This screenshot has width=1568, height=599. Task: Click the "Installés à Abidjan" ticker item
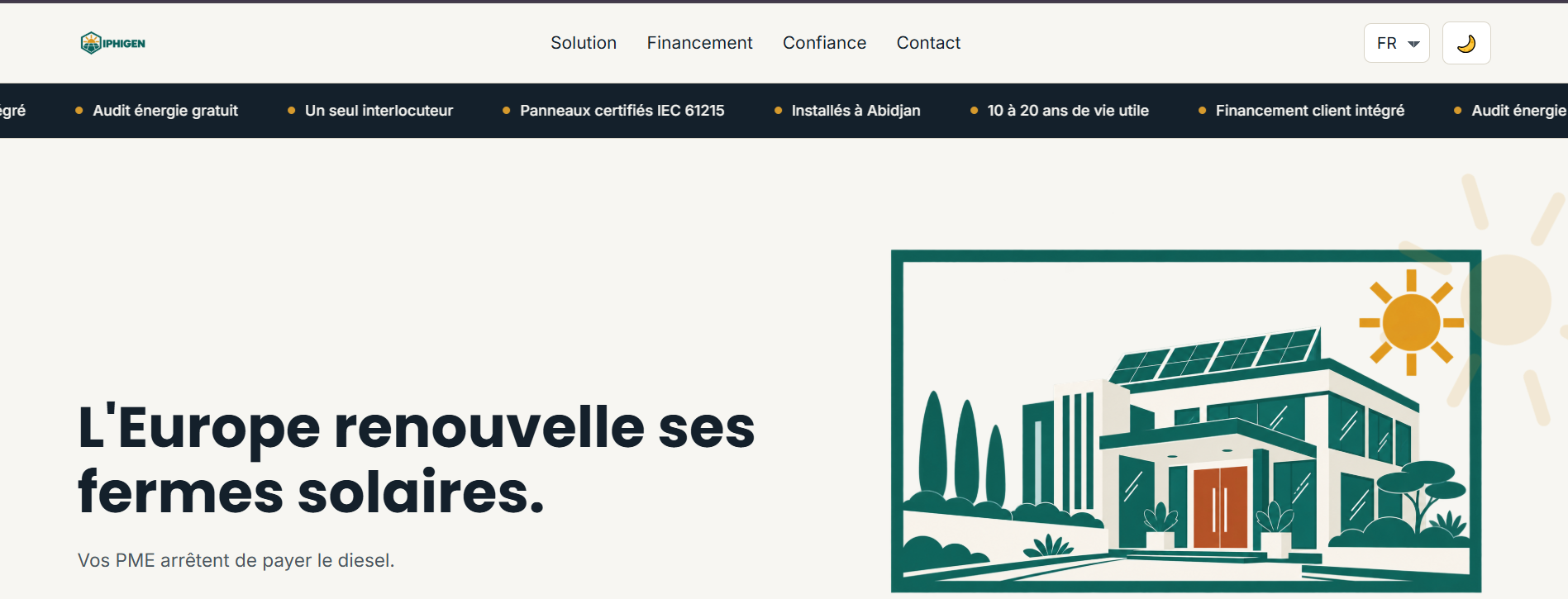tap(855, 111)
